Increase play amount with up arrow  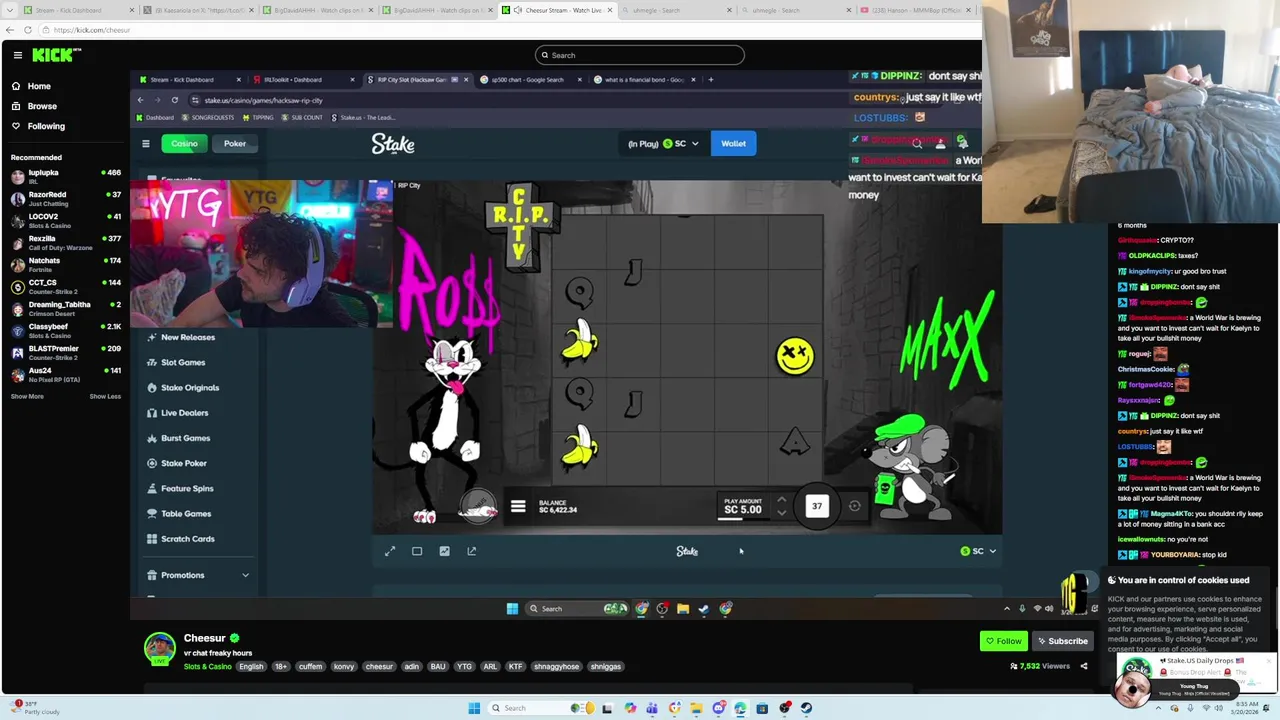tap(781, 500)
